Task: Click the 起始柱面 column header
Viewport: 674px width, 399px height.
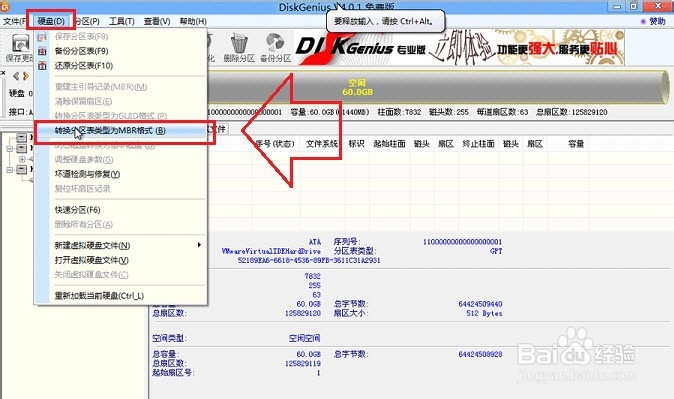Action: 389,144
